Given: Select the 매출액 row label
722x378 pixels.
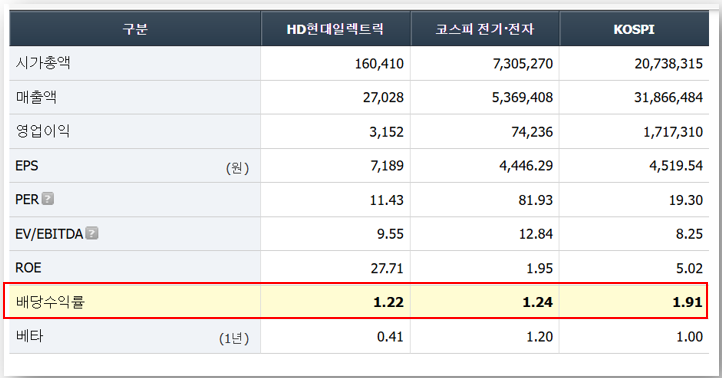Looking at the screenshot, I should click(x=36, y=97).
